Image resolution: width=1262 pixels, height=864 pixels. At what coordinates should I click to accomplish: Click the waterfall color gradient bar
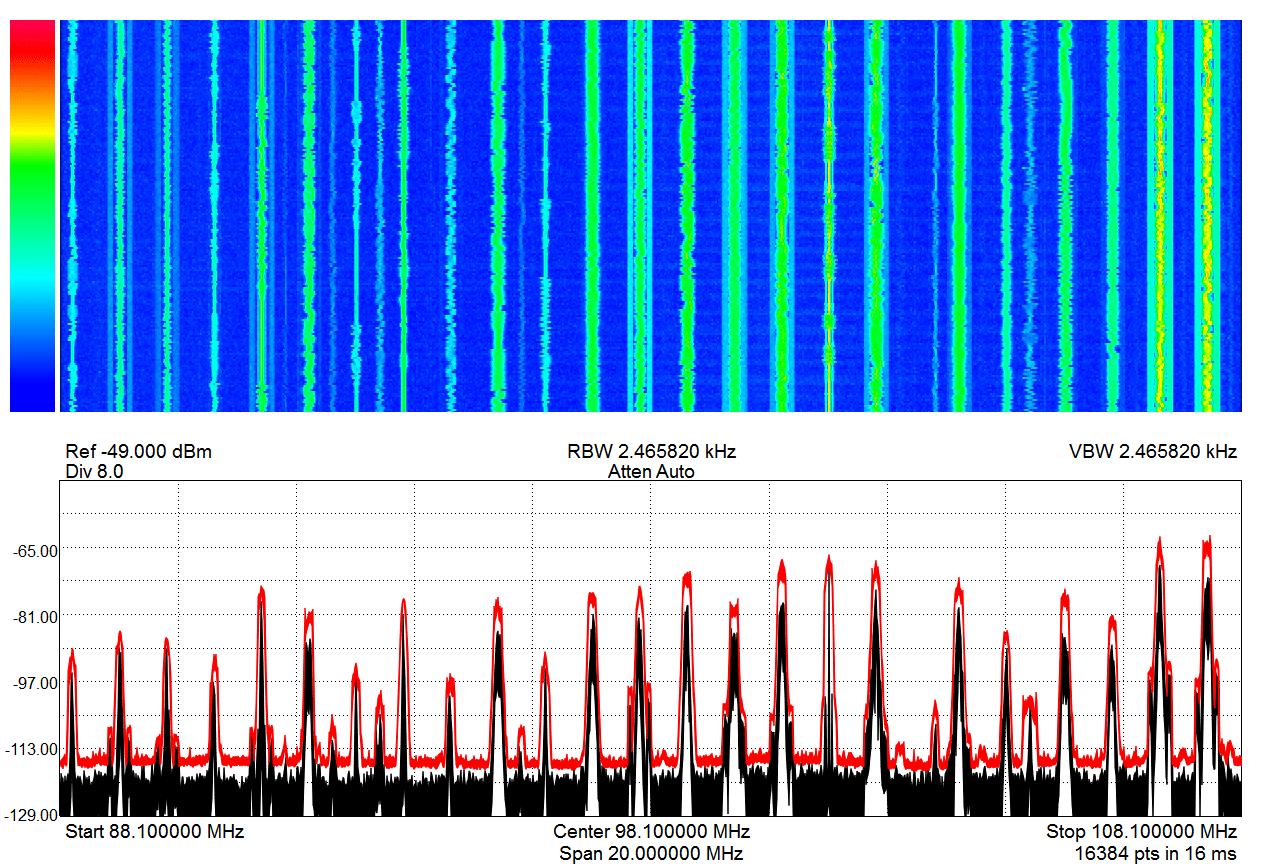click(x=31, y=213)
